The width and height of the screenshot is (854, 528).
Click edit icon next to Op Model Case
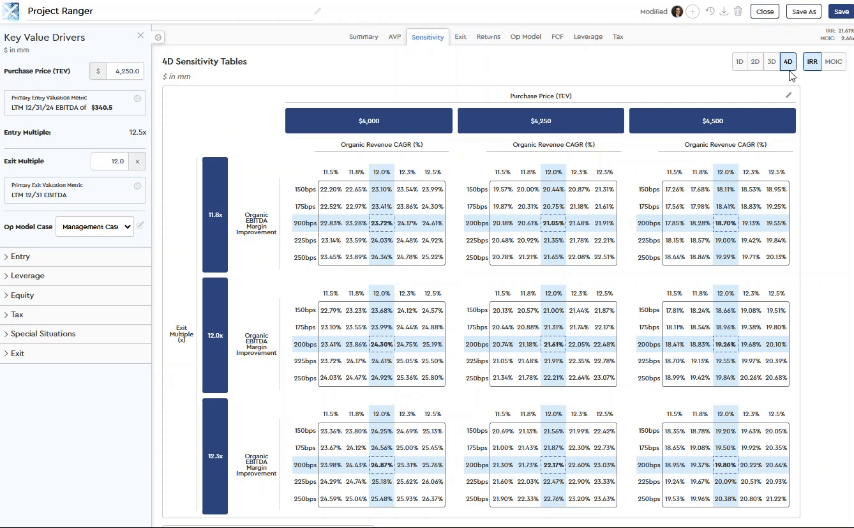pos(141,226)
